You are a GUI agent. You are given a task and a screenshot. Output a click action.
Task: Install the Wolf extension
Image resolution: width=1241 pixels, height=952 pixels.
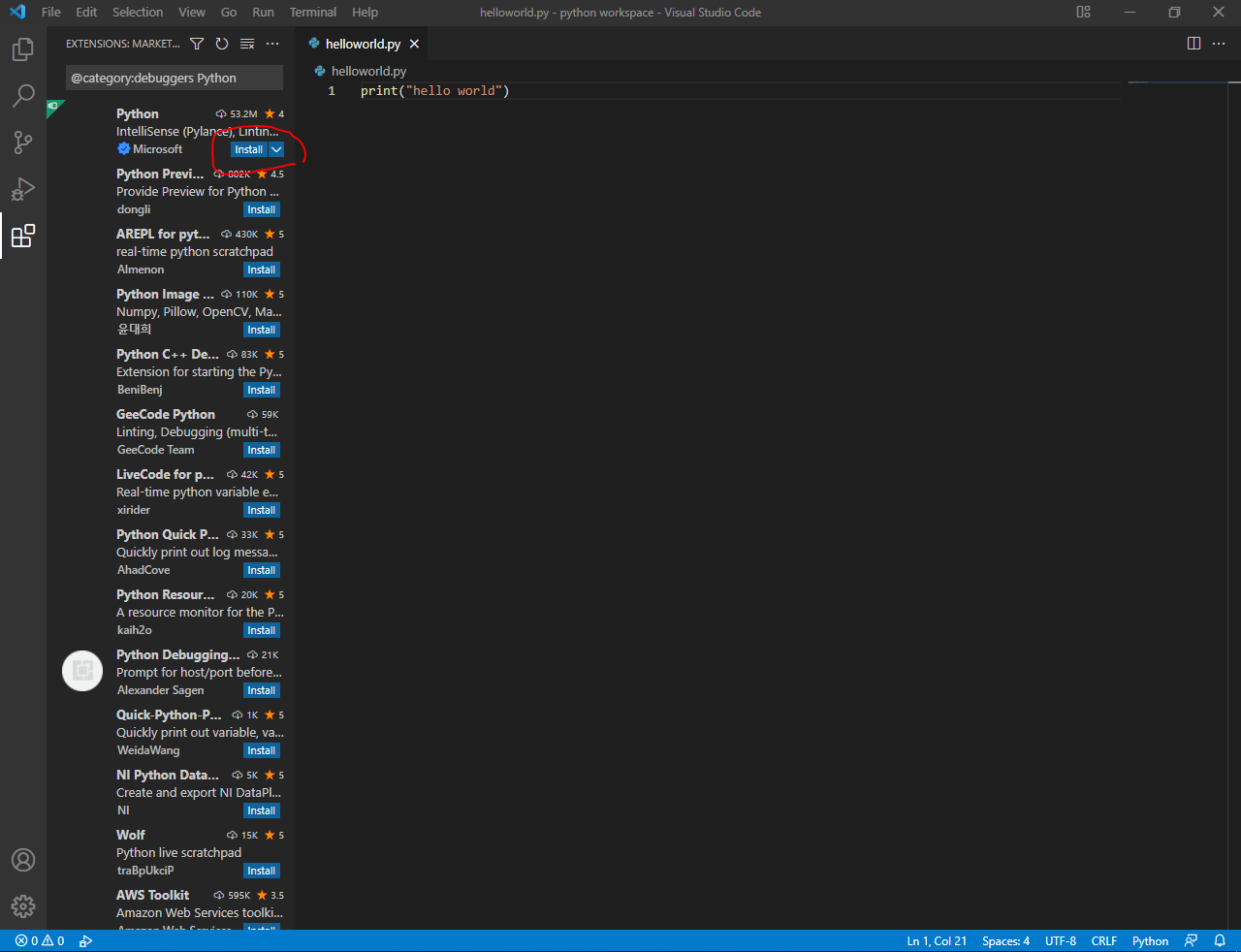click(262, 871)
